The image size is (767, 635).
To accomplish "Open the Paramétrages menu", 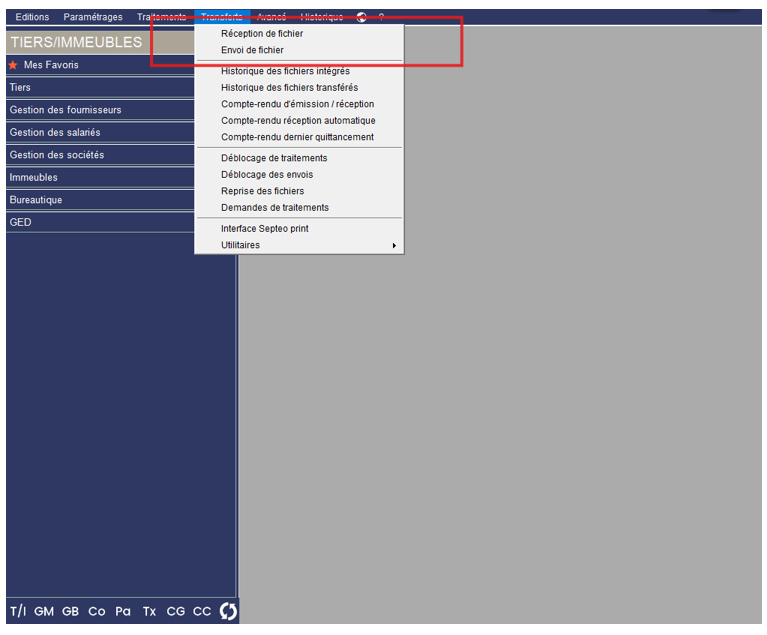I will (x=93, y=17).
